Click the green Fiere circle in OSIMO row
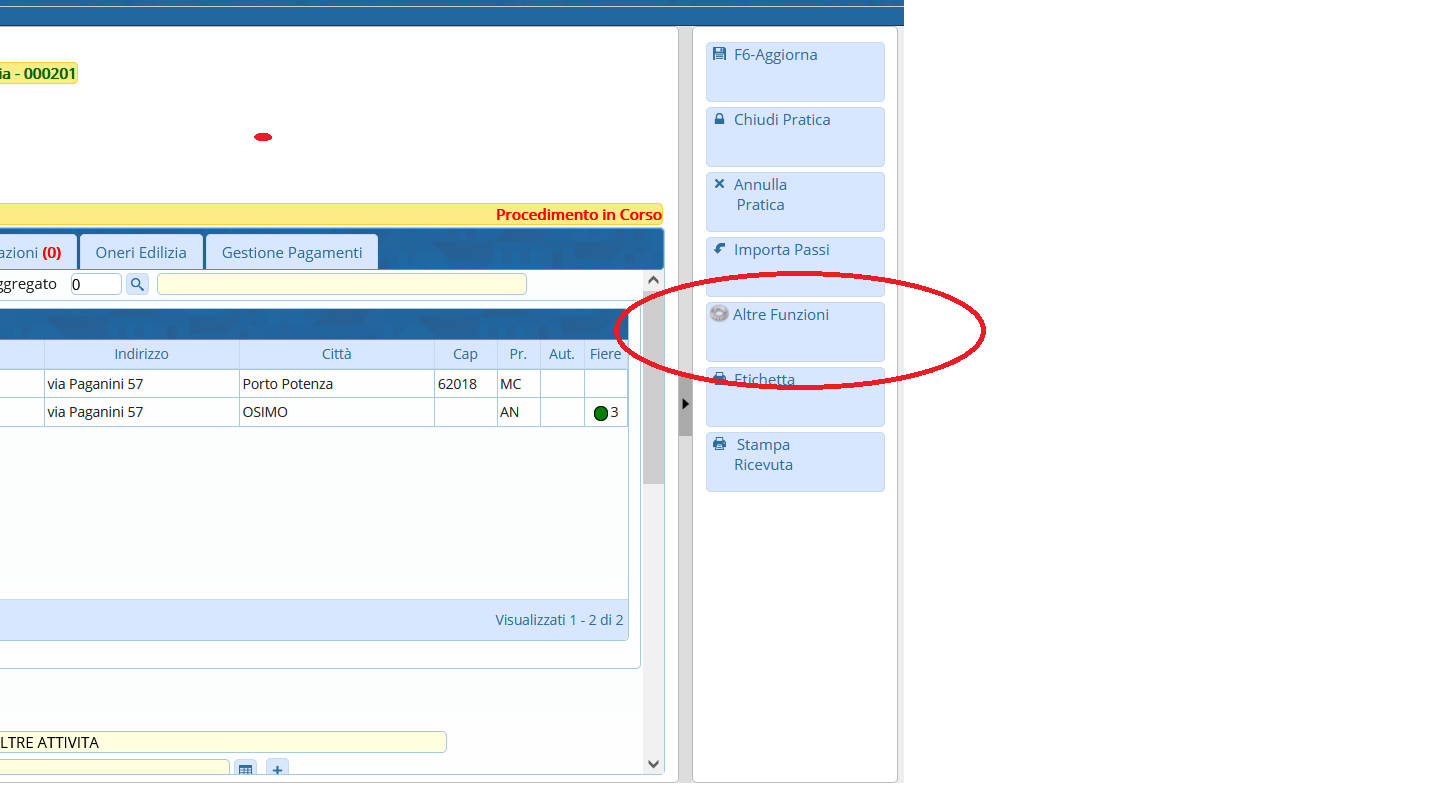Viewport: 1429px width, 785px height. coord(600,413)
